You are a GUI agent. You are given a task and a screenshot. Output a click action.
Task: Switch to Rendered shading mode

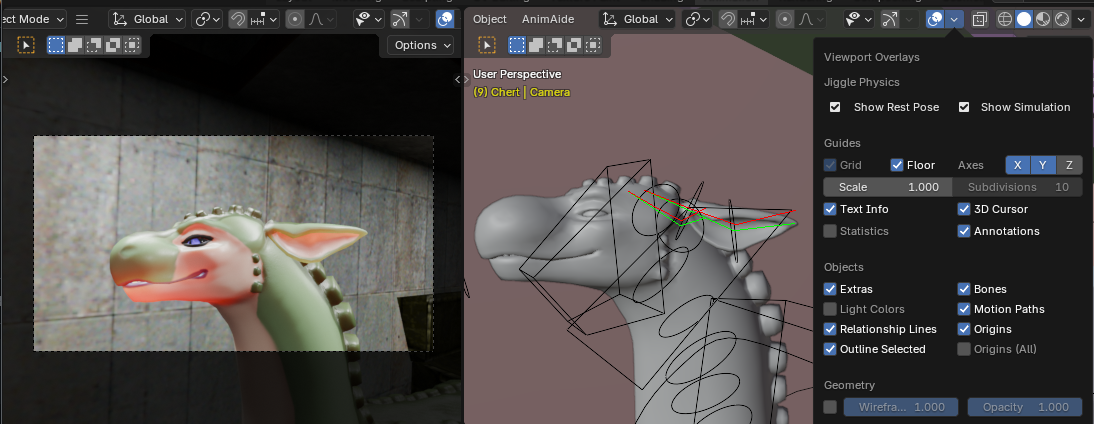(x=1062, y=20)
